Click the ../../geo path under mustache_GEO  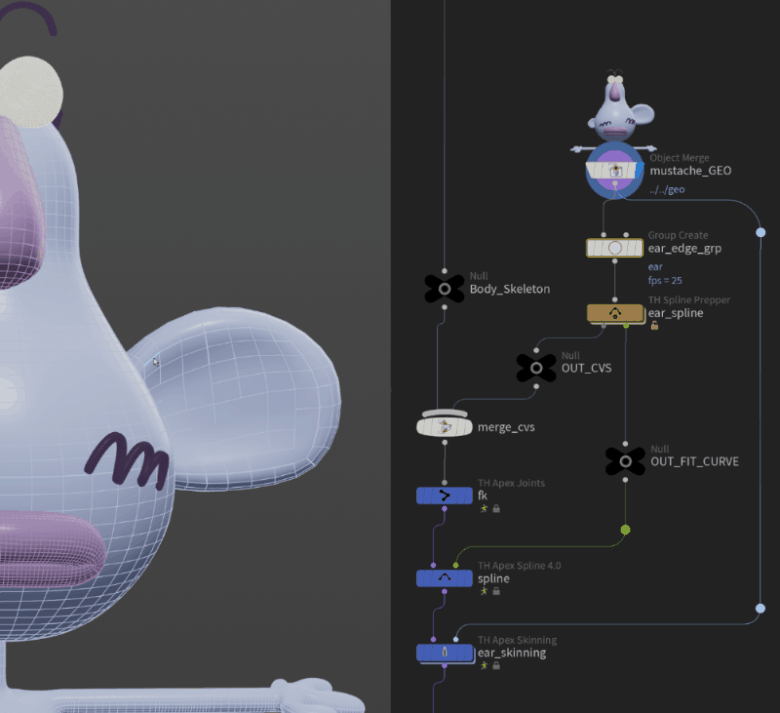[x=667, y=190]
